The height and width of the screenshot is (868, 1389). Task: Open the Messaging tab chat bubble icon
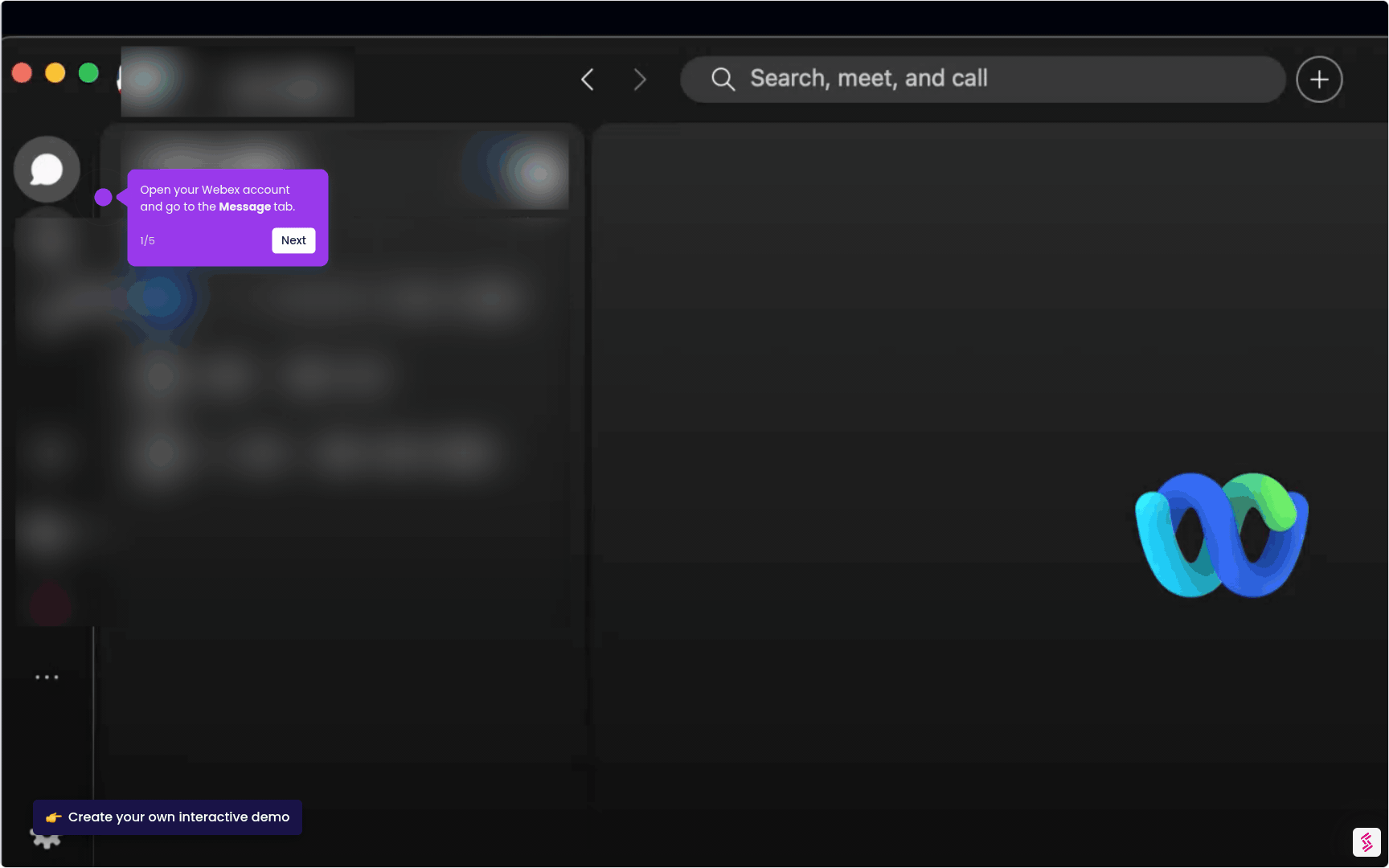[x=47, y=170]
